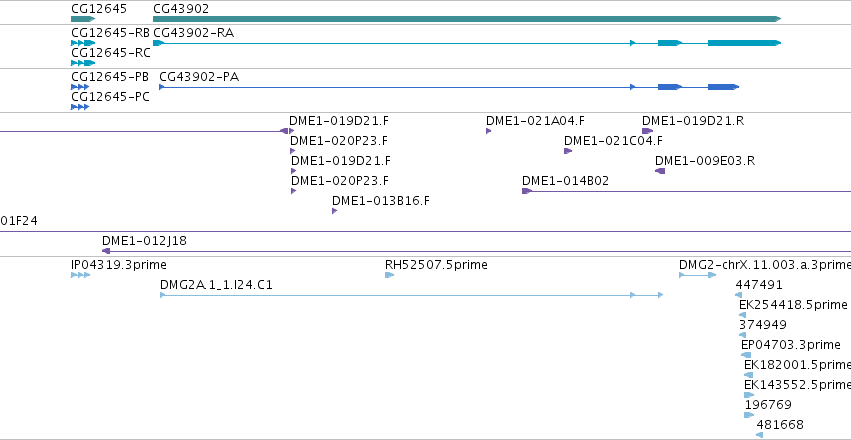Image resolution: width=851 pixels, height=440 pixels.
Task: Click the RH52507.5prime arrow glyph
Action: (390, 275)
